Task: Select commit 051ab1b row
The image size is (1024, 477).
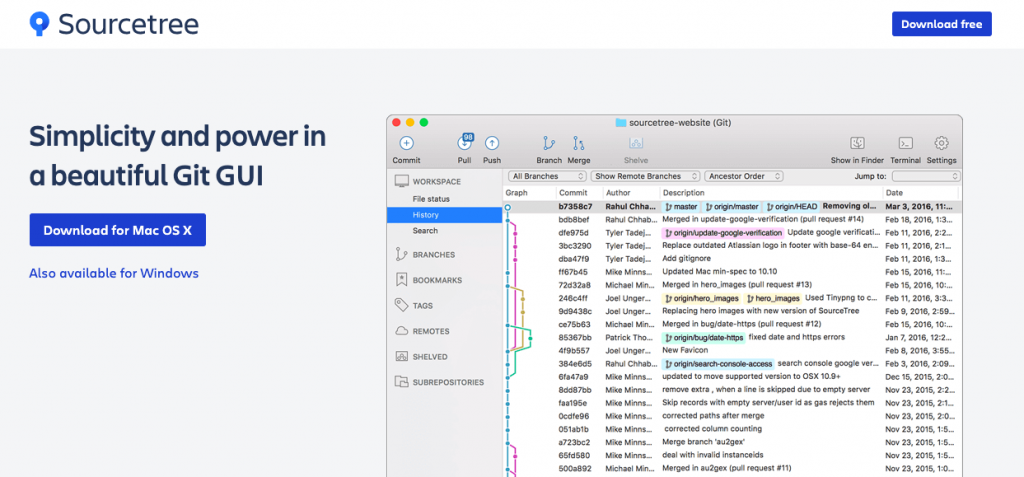Action: pos(731,429)
